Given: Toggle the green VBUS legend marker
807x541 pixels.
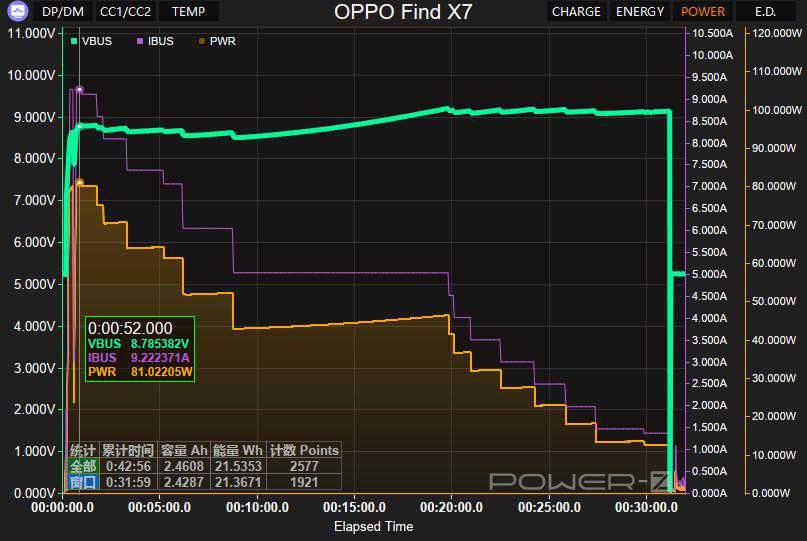Looking at the screenshot, I should tap(75, 41).
